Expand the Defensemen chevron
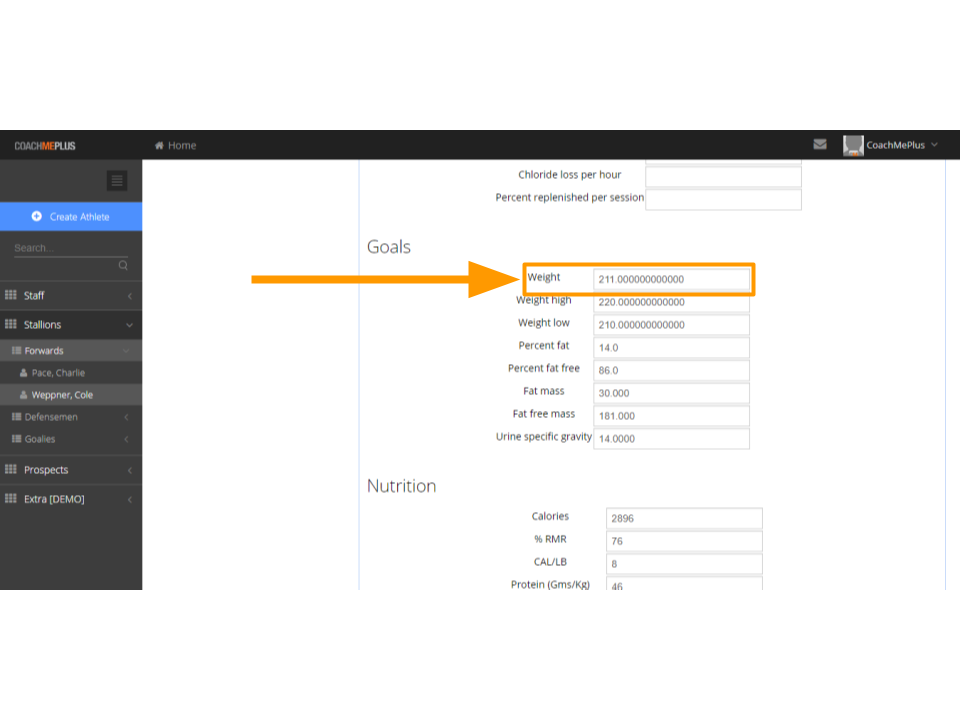This screenshot has width=960, height=720. [127, 418]
